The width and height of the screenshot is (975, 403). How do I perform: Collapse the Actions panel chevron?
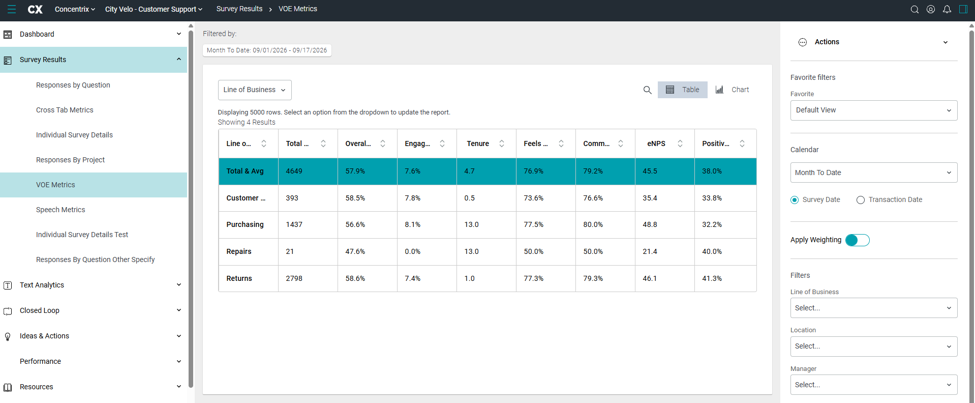tap(946, 42)
